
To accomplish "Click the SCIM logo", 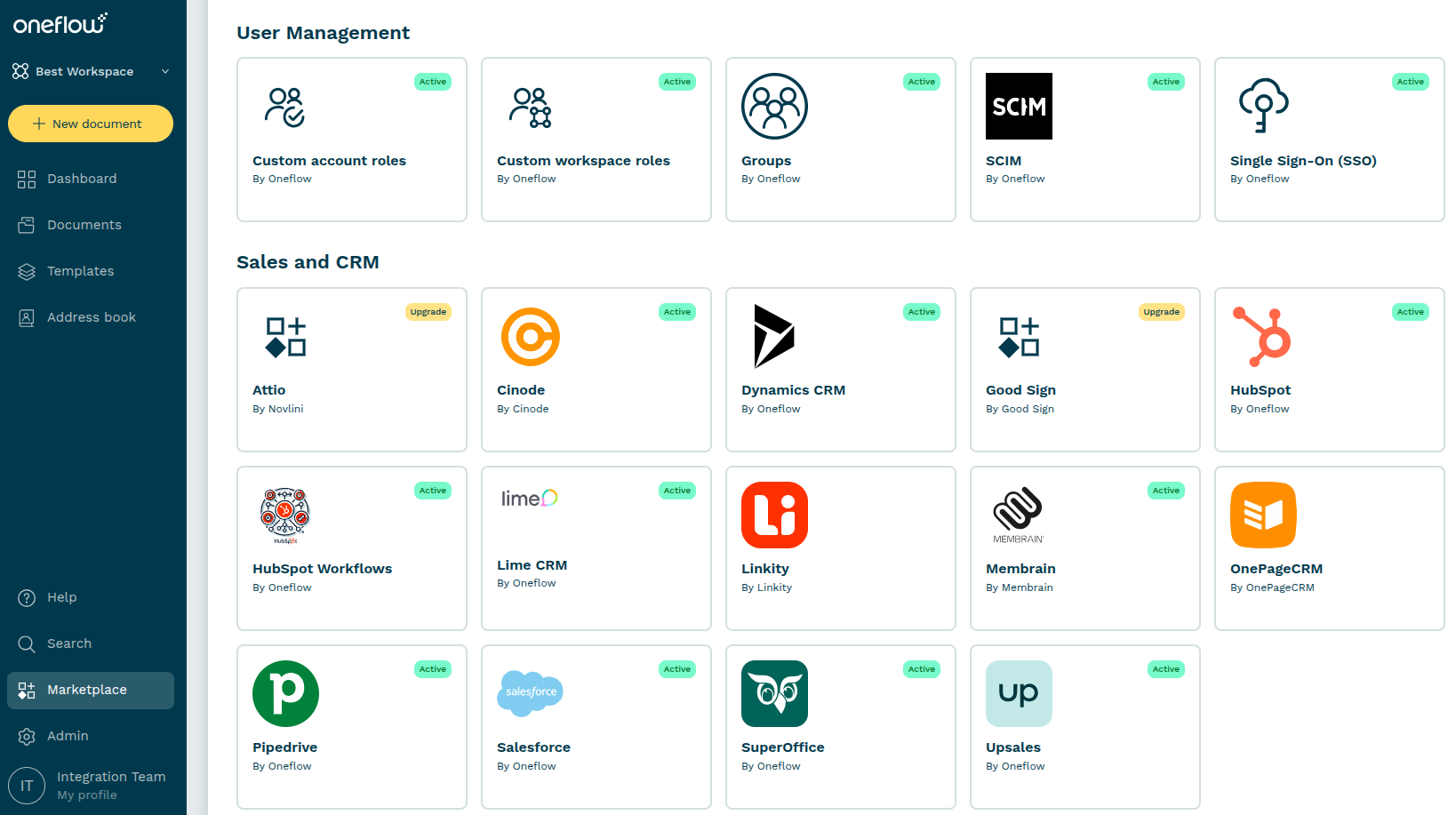I will point(1019,107).
